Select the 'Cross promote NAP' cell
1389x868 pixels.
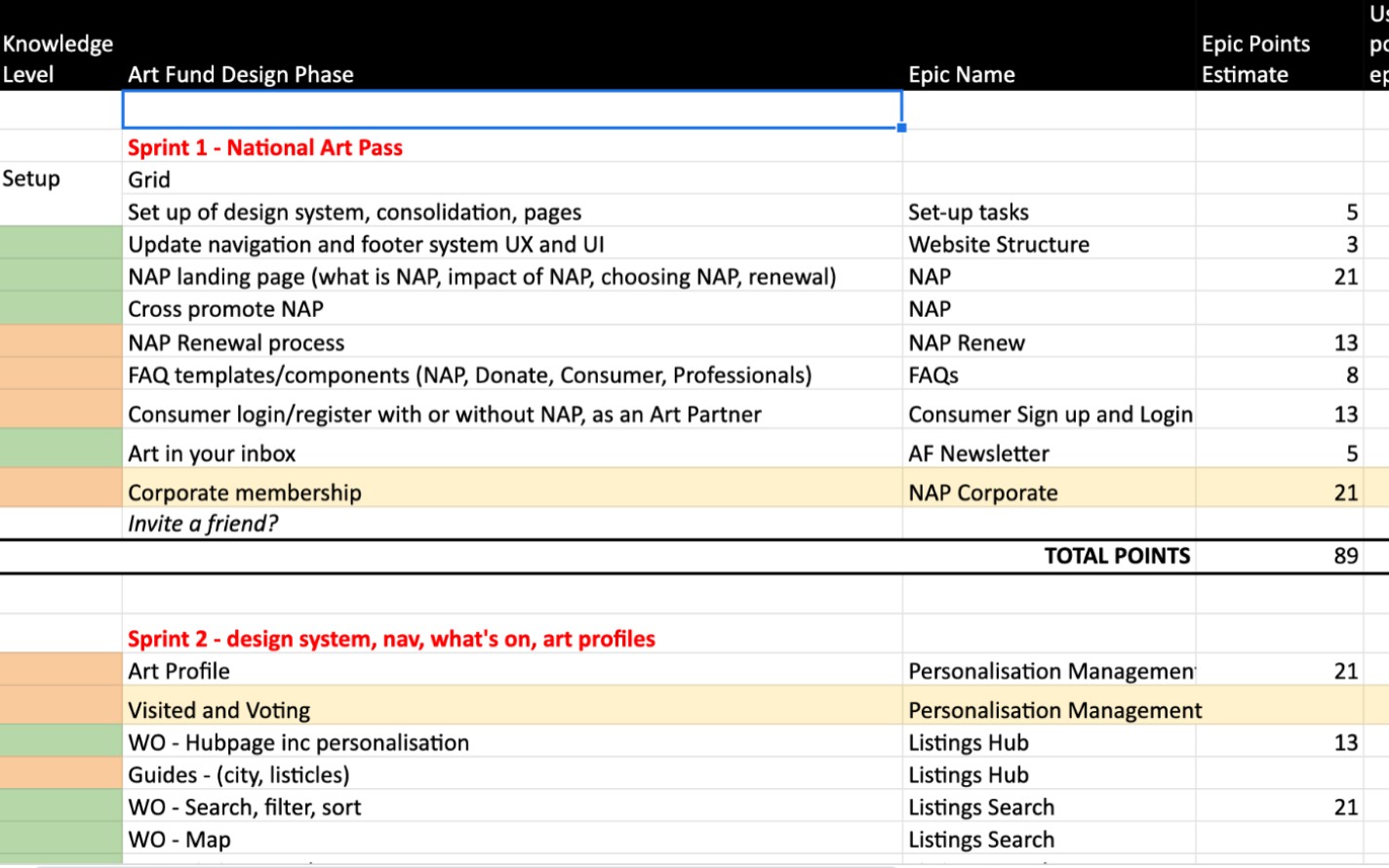(512, 308)
